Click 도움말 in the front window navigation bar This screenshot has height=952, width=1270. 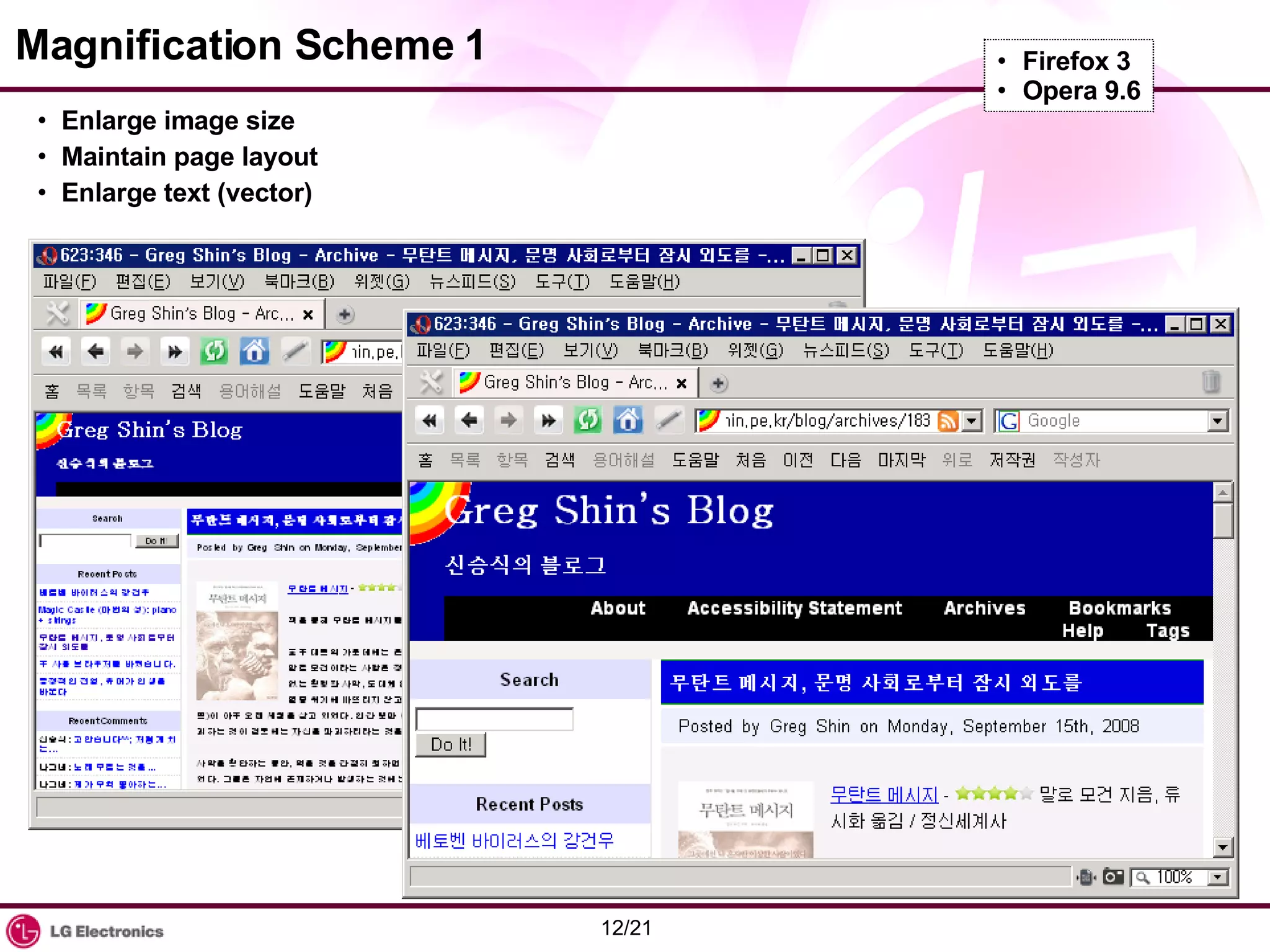pyautogui.click(x=696, y=460)
